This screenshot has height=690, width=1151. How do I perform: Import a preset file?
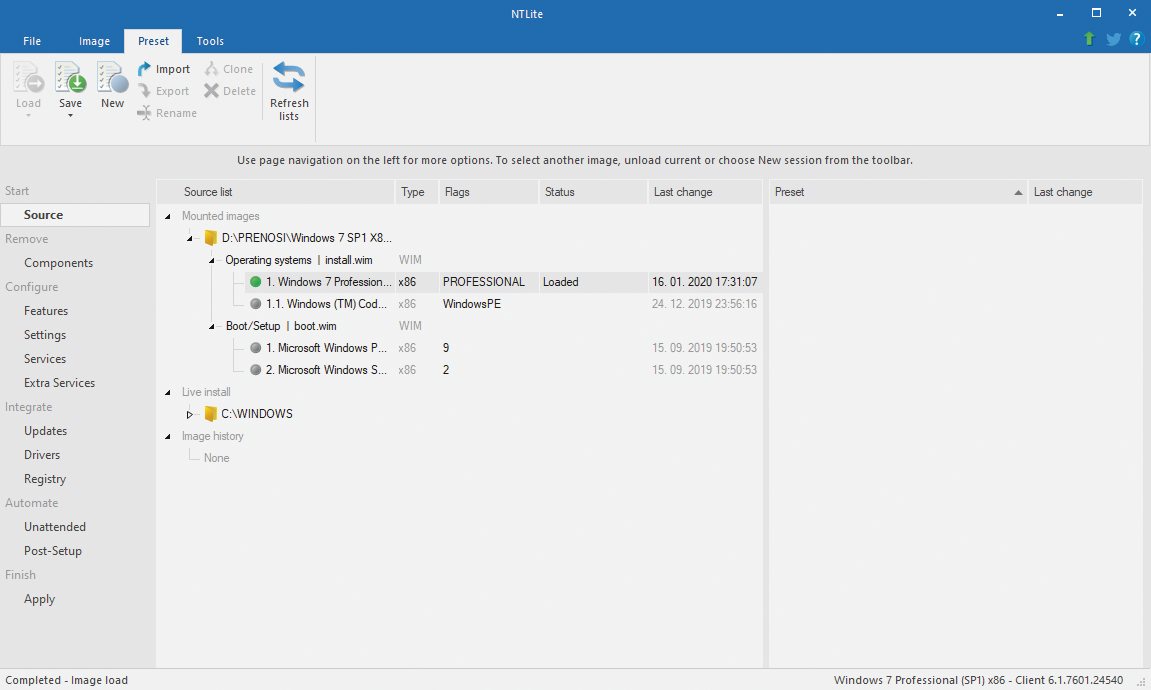[164, 69]
